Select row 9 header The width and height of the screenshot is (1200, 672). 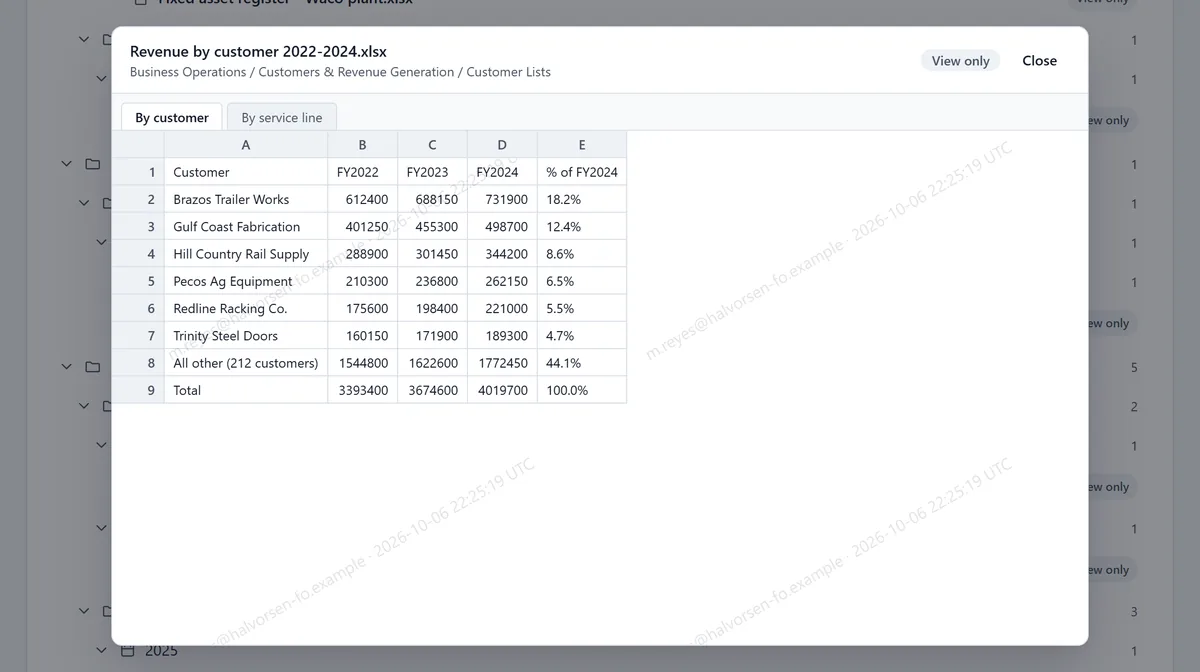pos(138,390)
